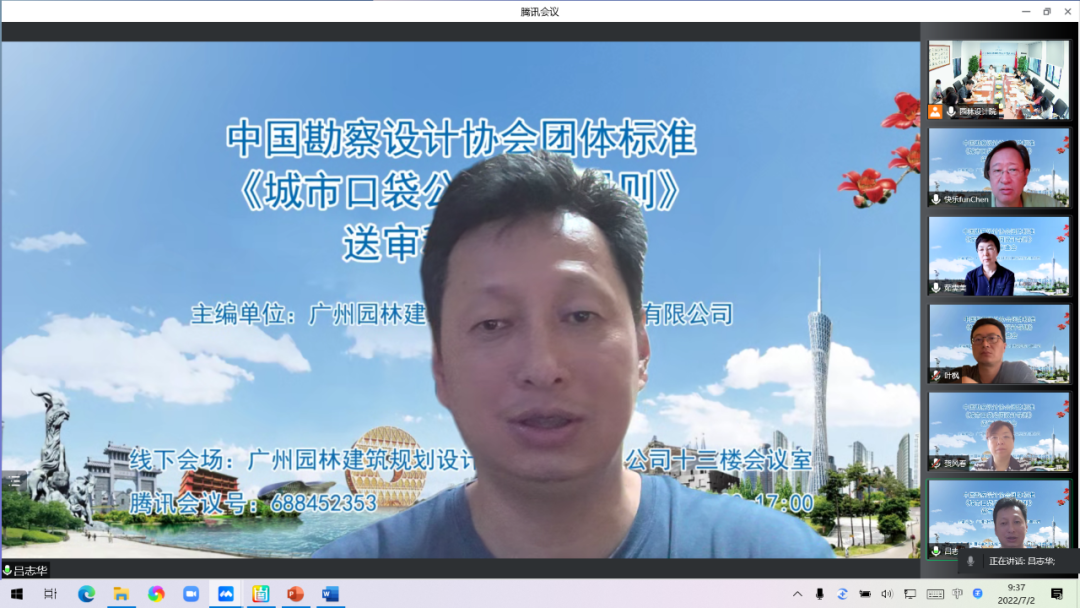Expand hidden system tray icons
The width and height of the screenshot is (1080, 608).
pos(798,594)
